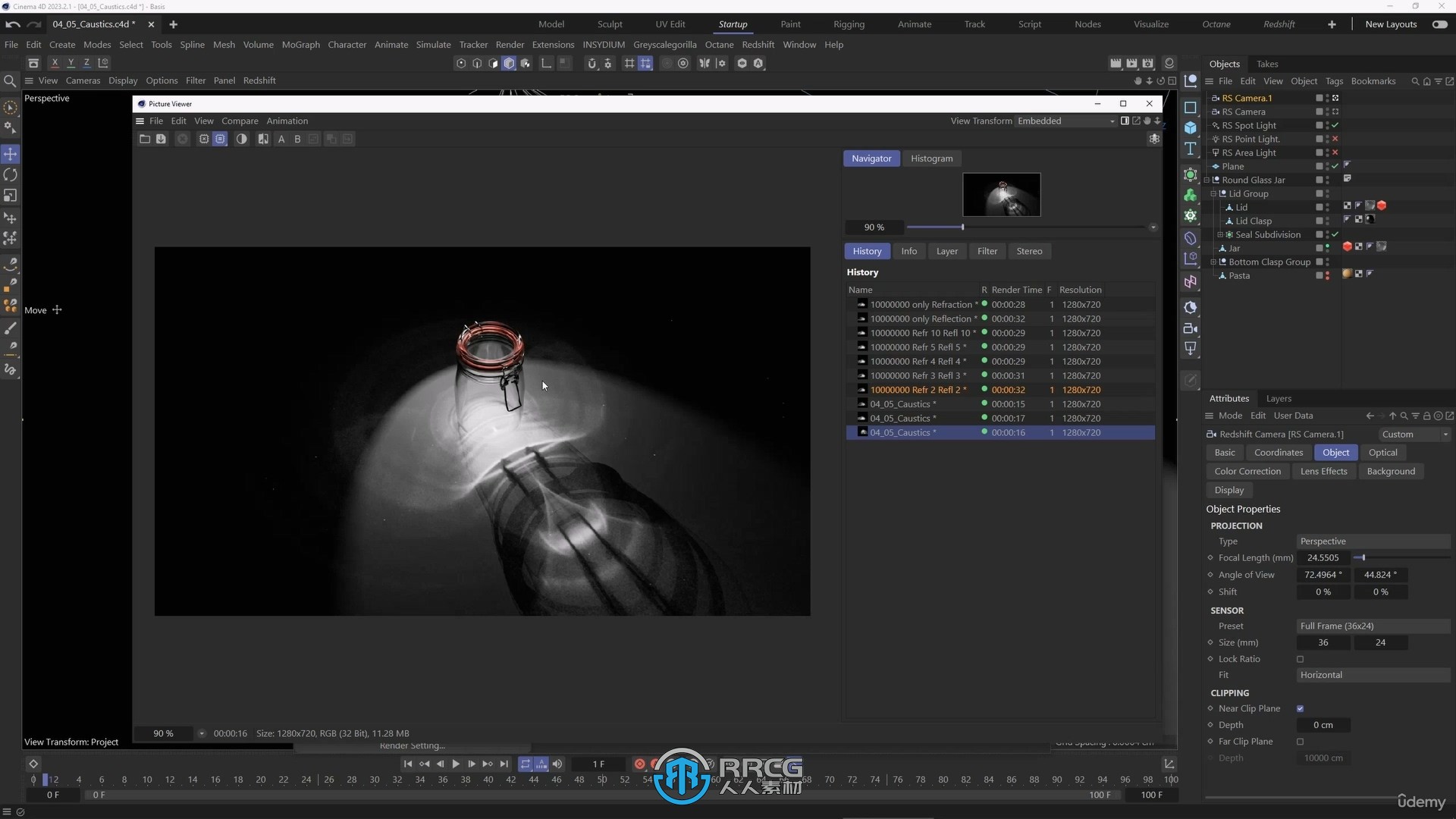Adjust the navigator zoom slider
This screenshot has width=1456, height=819.
pyautogui.click(x=962, y=227)
